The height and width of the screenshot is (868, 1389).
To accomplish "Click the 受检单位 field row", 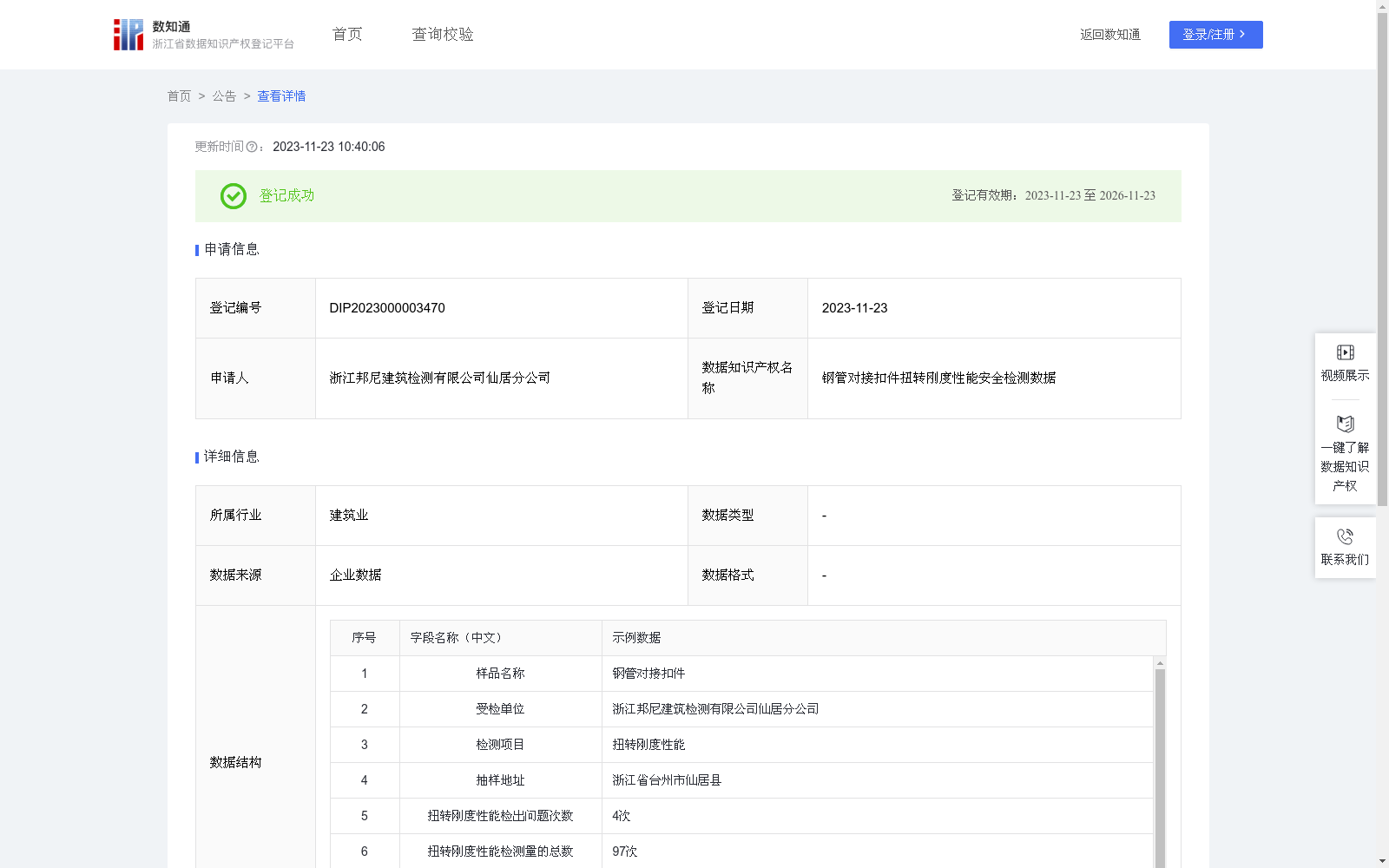I will (741, 709).
